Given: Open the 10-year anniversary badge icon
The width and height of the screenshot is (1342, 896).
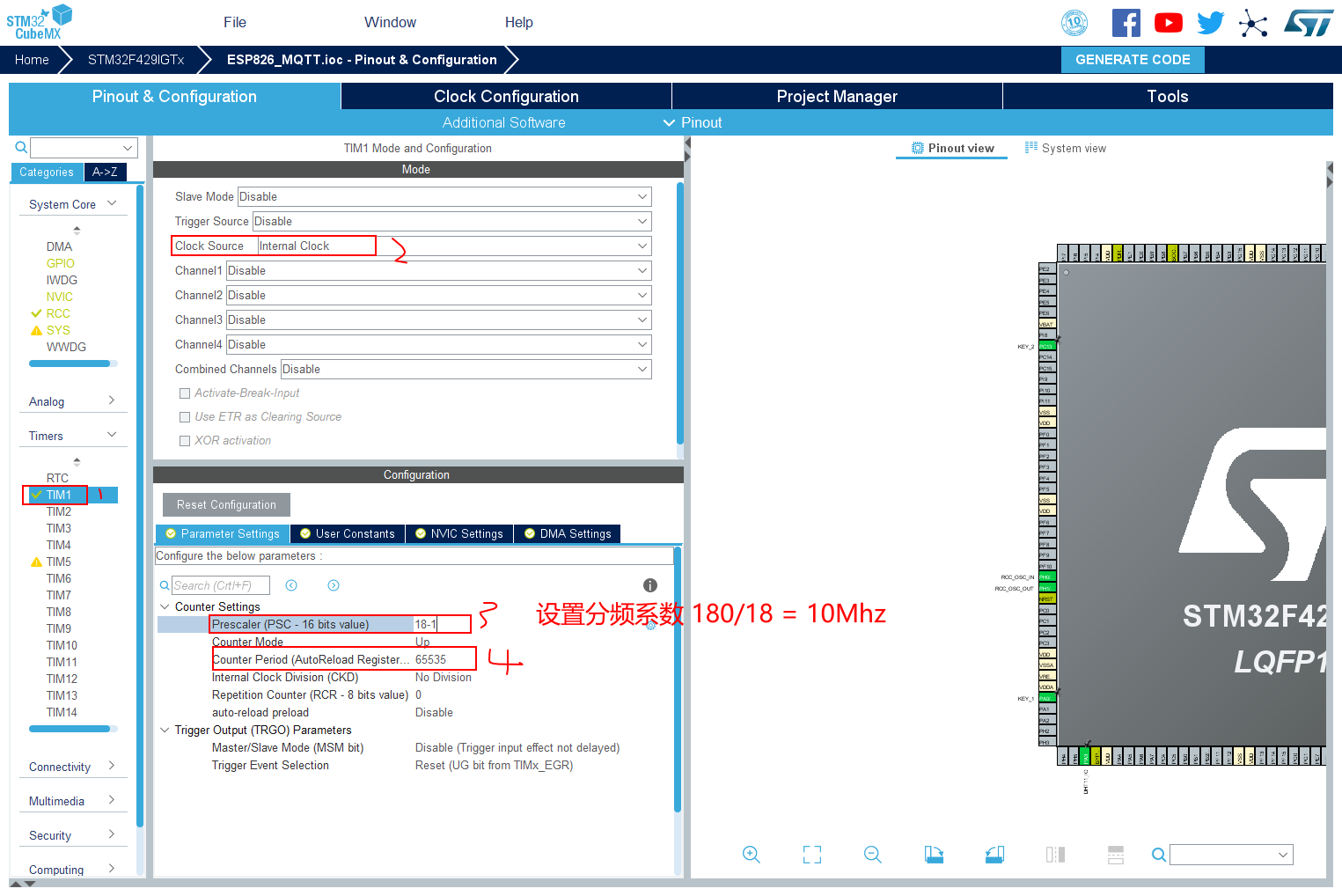Looking at the screenshot, I should pyautogui.click(x=1074, y=23).
